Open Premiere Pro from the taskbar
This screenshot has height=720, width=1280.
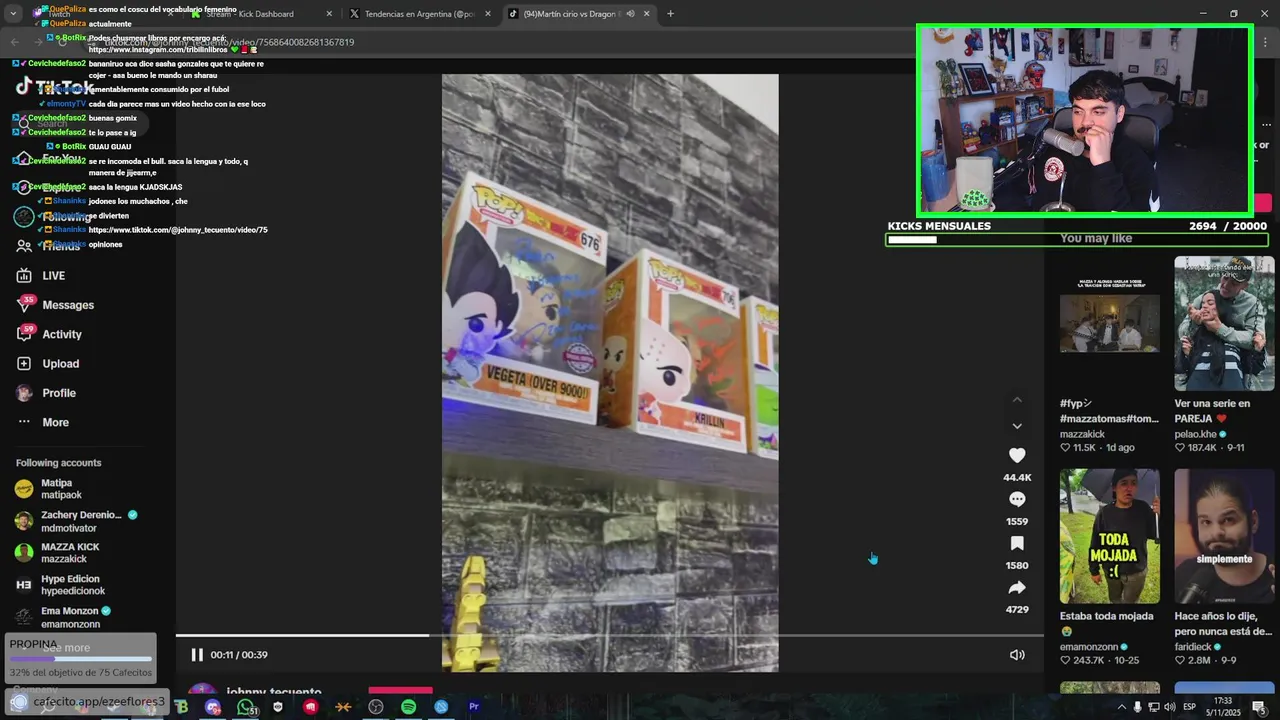pos(474,707)
